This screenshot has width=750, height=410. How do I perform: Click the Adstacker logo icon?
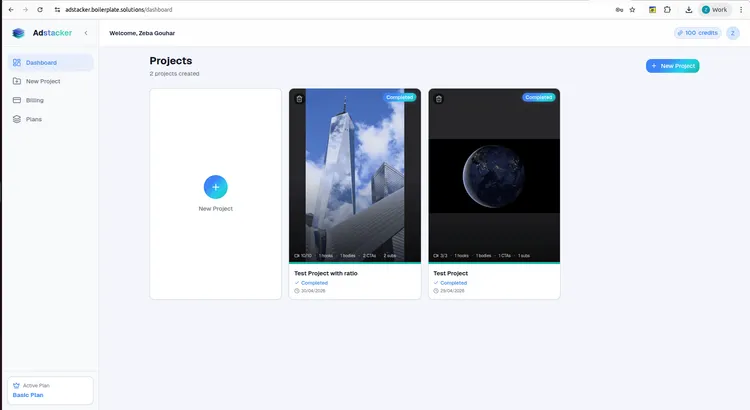click(18, 33)
